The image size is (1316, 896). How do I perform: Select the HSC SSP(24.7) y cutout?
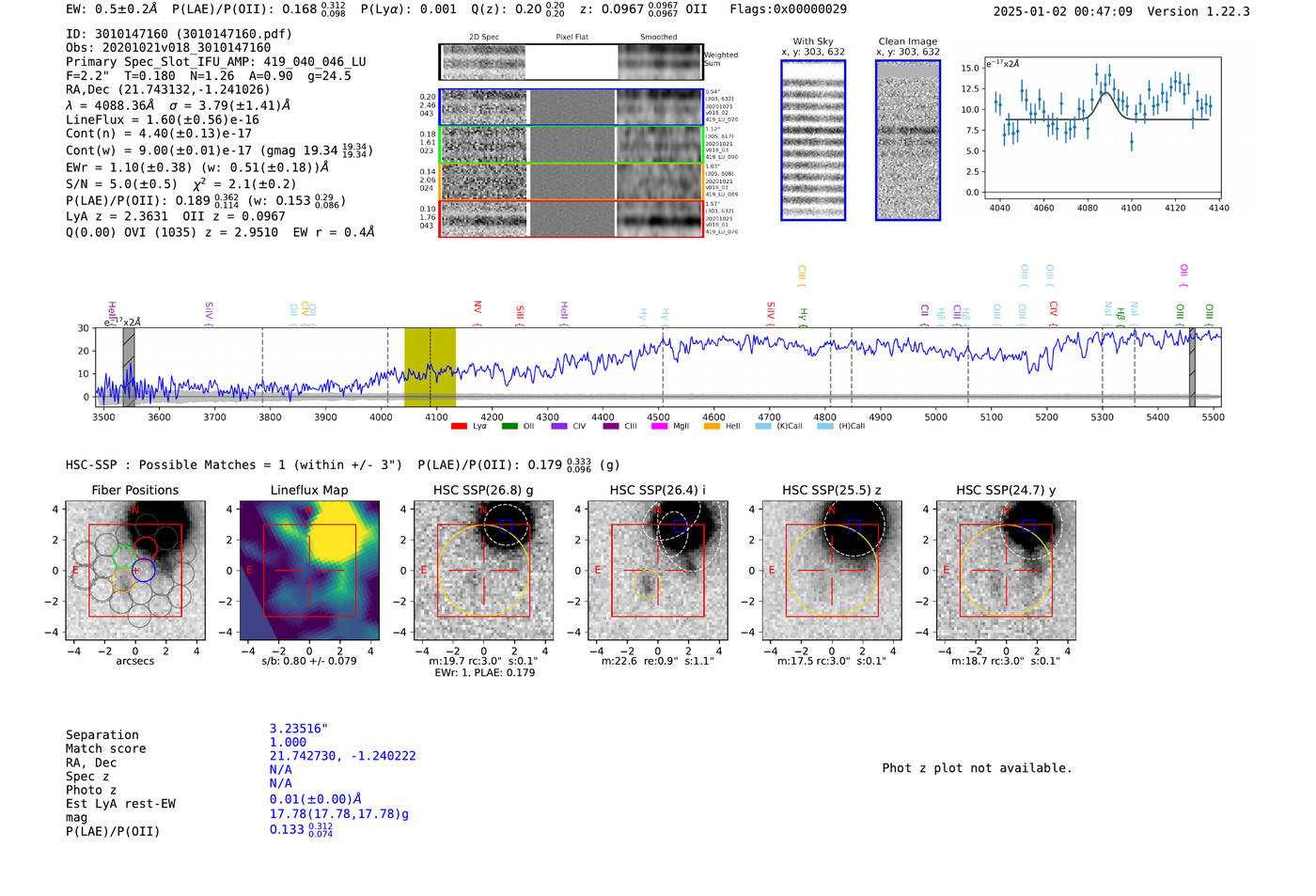pyautogui.click(x=1006, y=571)
